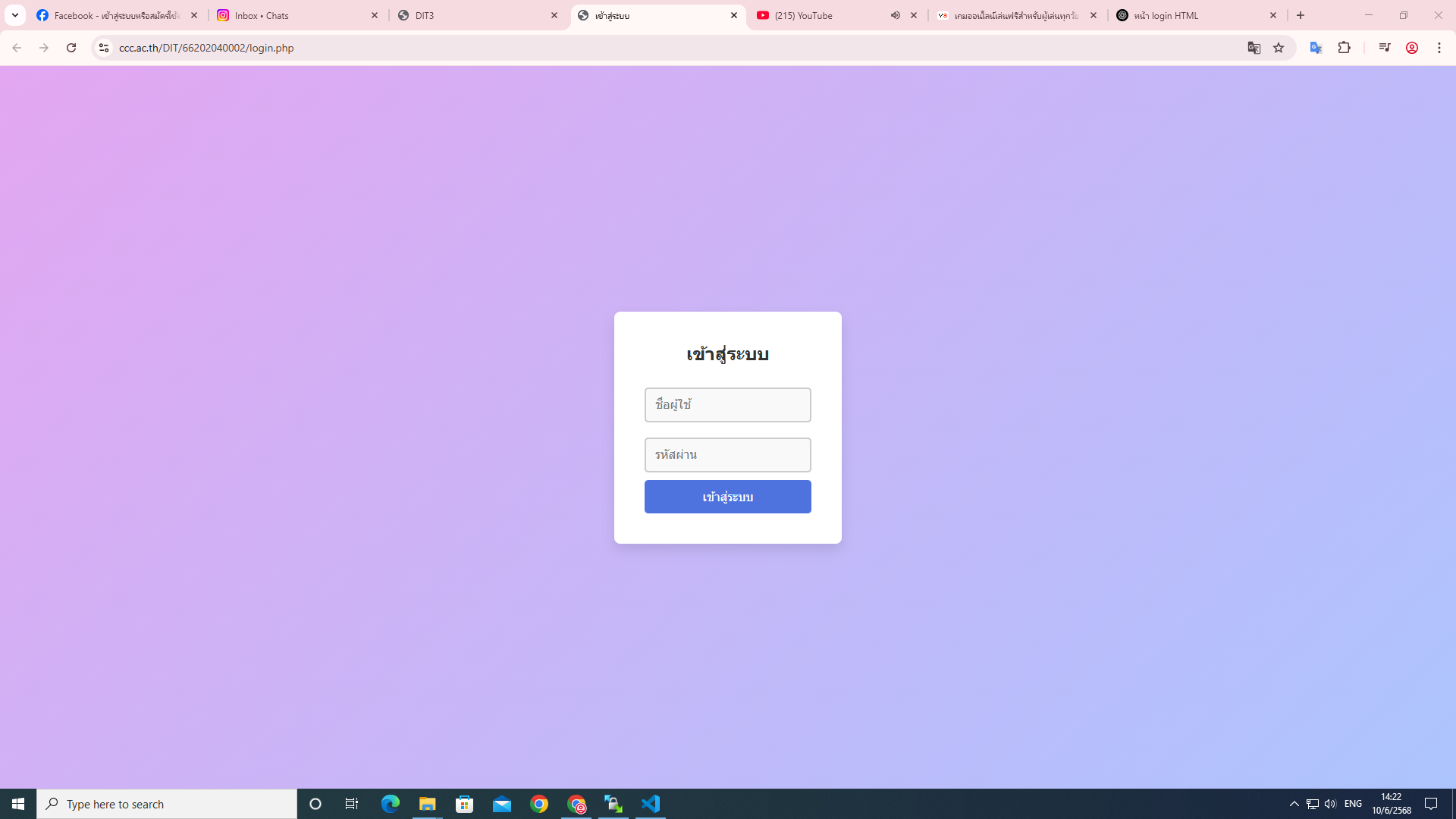Open Mail app from taskbar
The width and height of the screenshot is (1456, 819).
pyautogui.click(x=502, y=804)
